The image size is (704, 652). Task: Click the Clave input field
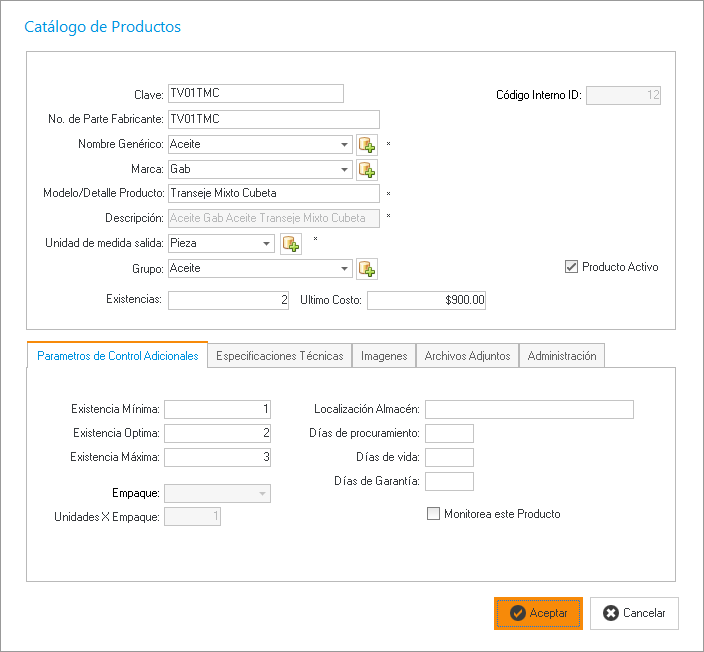pyautogui.click(x=255, y=94)
